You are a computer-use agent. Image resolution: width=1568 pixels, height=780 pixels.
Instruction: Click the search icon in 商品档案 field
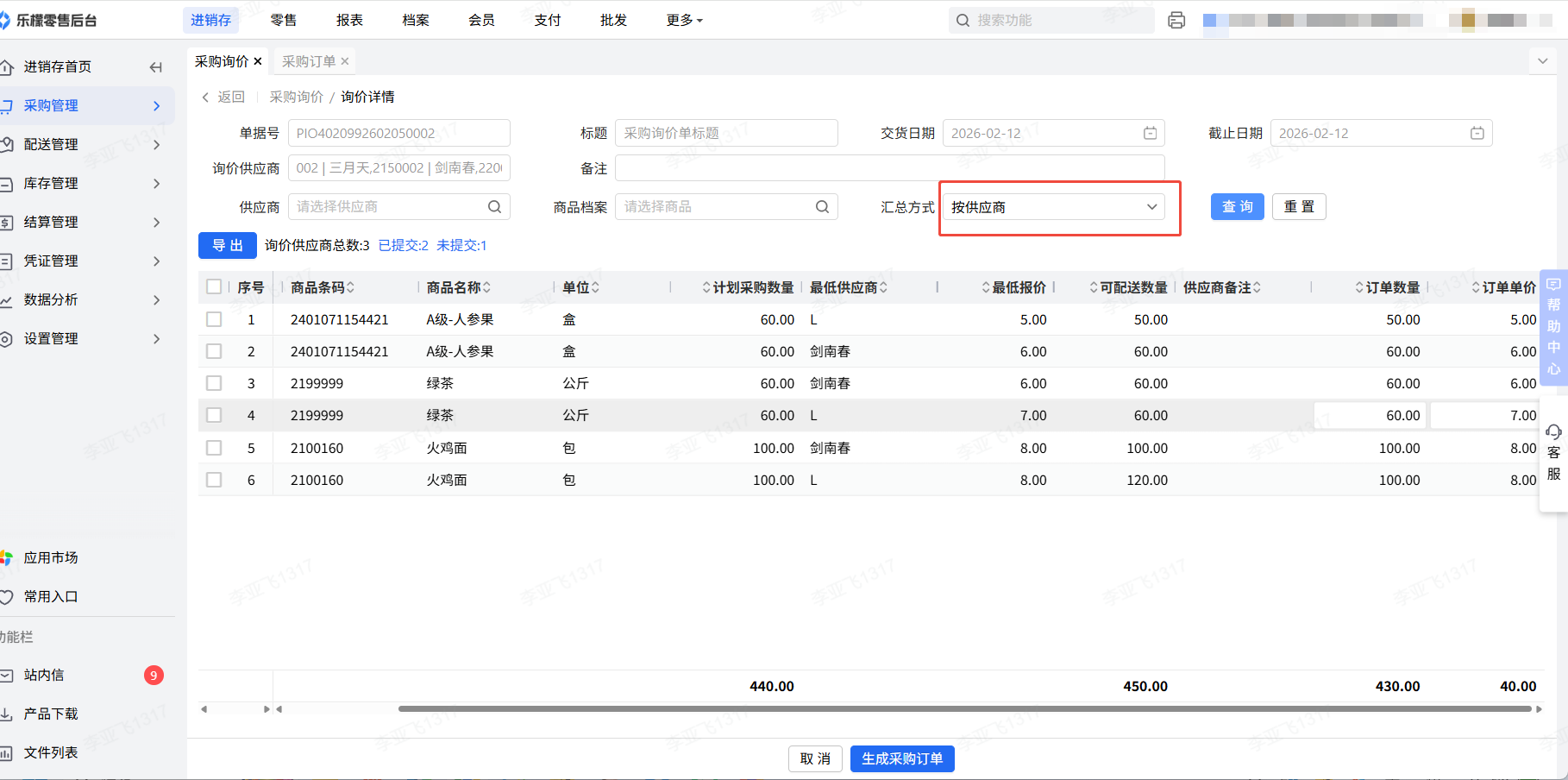coord(822,207)
